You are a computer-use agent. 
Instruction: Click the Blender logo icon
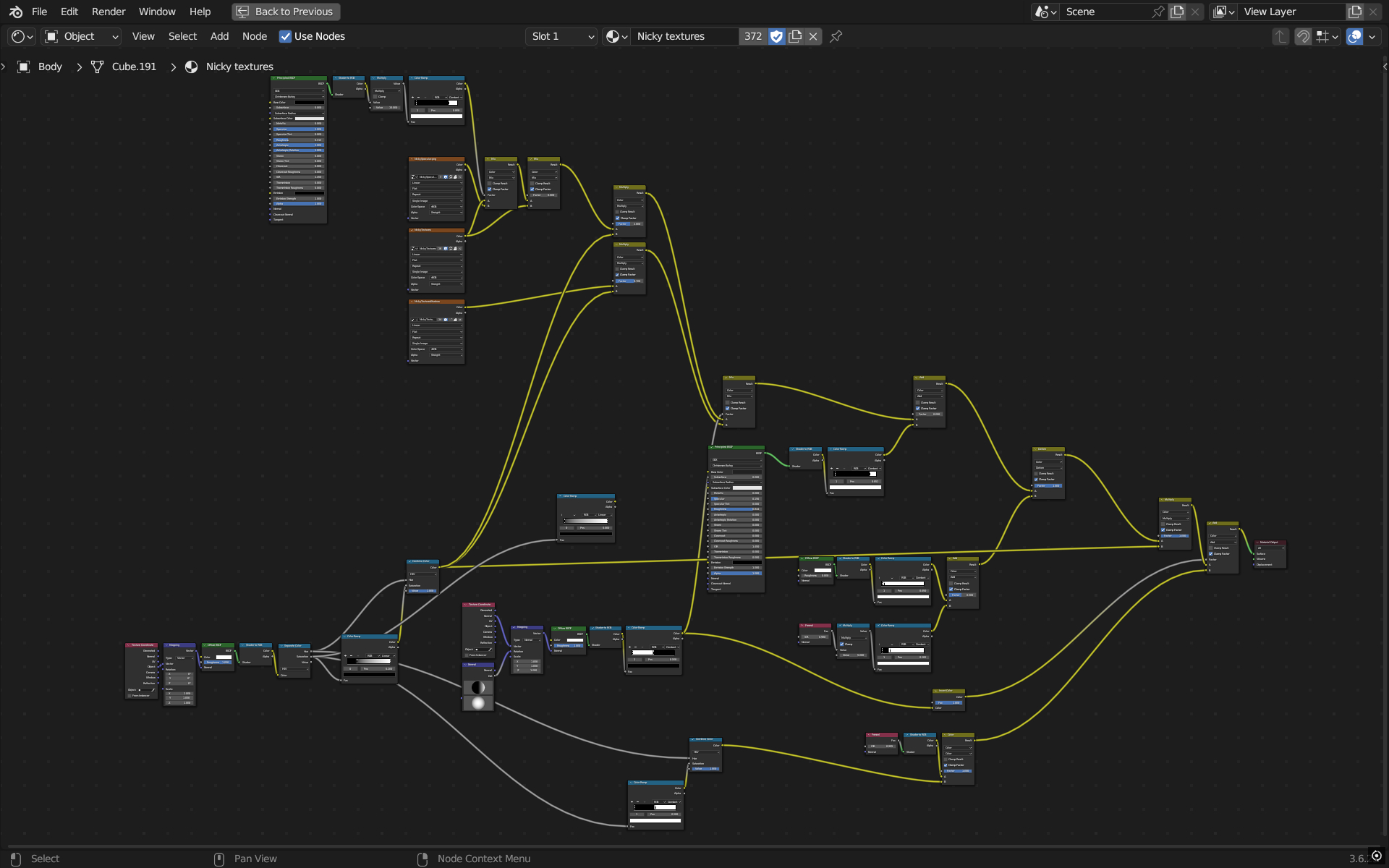click(x=15, y=12)
